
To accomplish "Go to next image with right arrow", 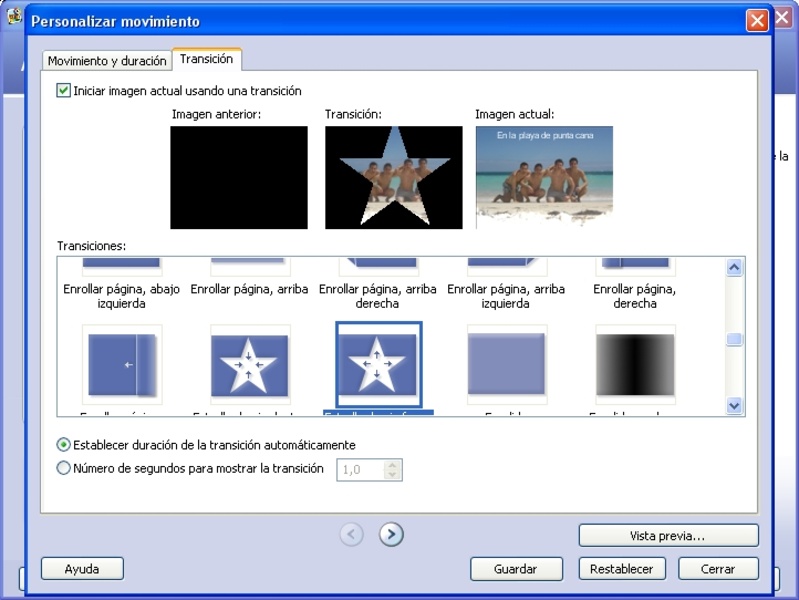I will coord(391,535).
